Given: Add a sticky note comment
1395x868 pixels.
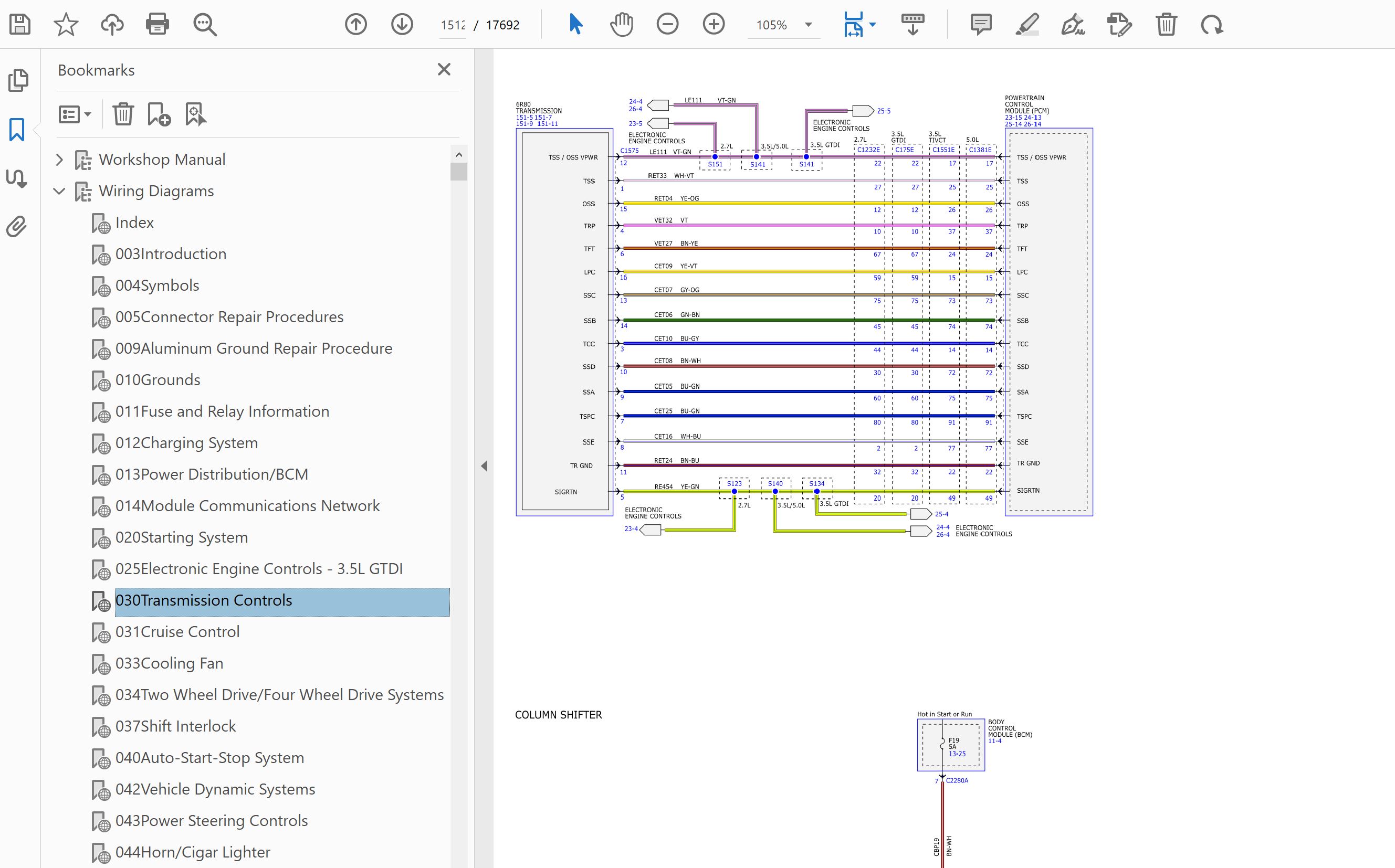Looking at the screenshot, I should coord(980,25).
